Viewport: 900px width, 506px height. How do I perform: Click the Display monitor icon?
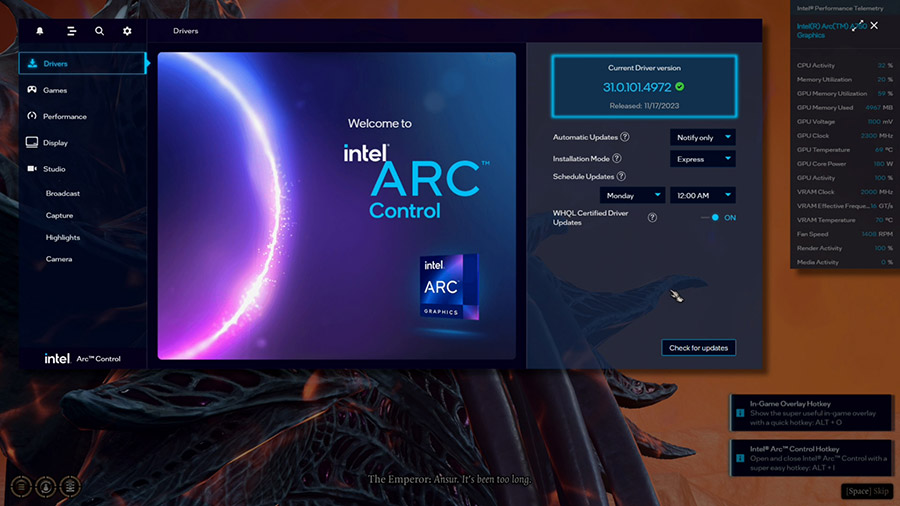click(x=32, y=142)
